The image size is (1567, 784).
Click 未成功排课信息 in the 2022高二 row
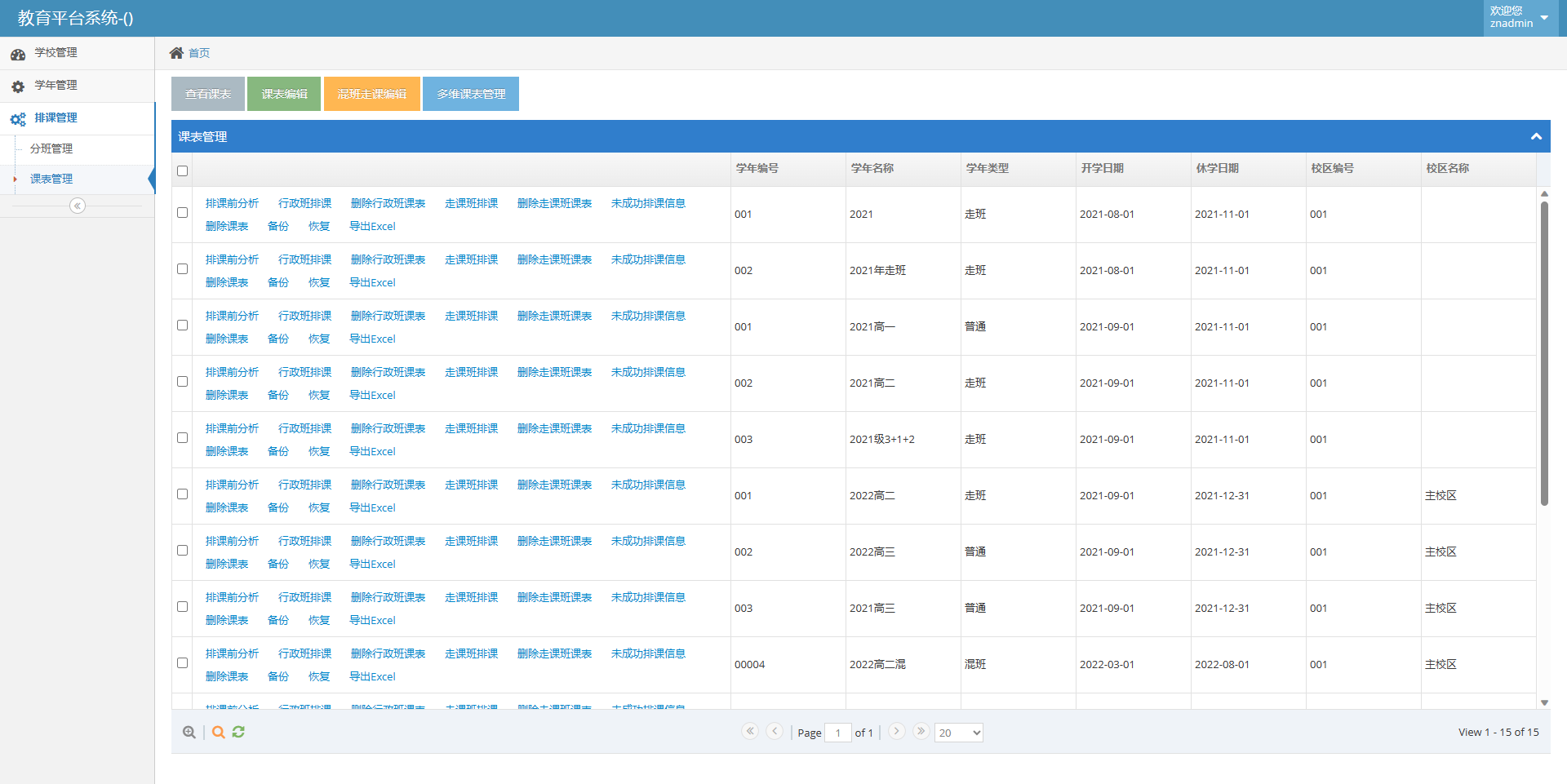[648, 485]
